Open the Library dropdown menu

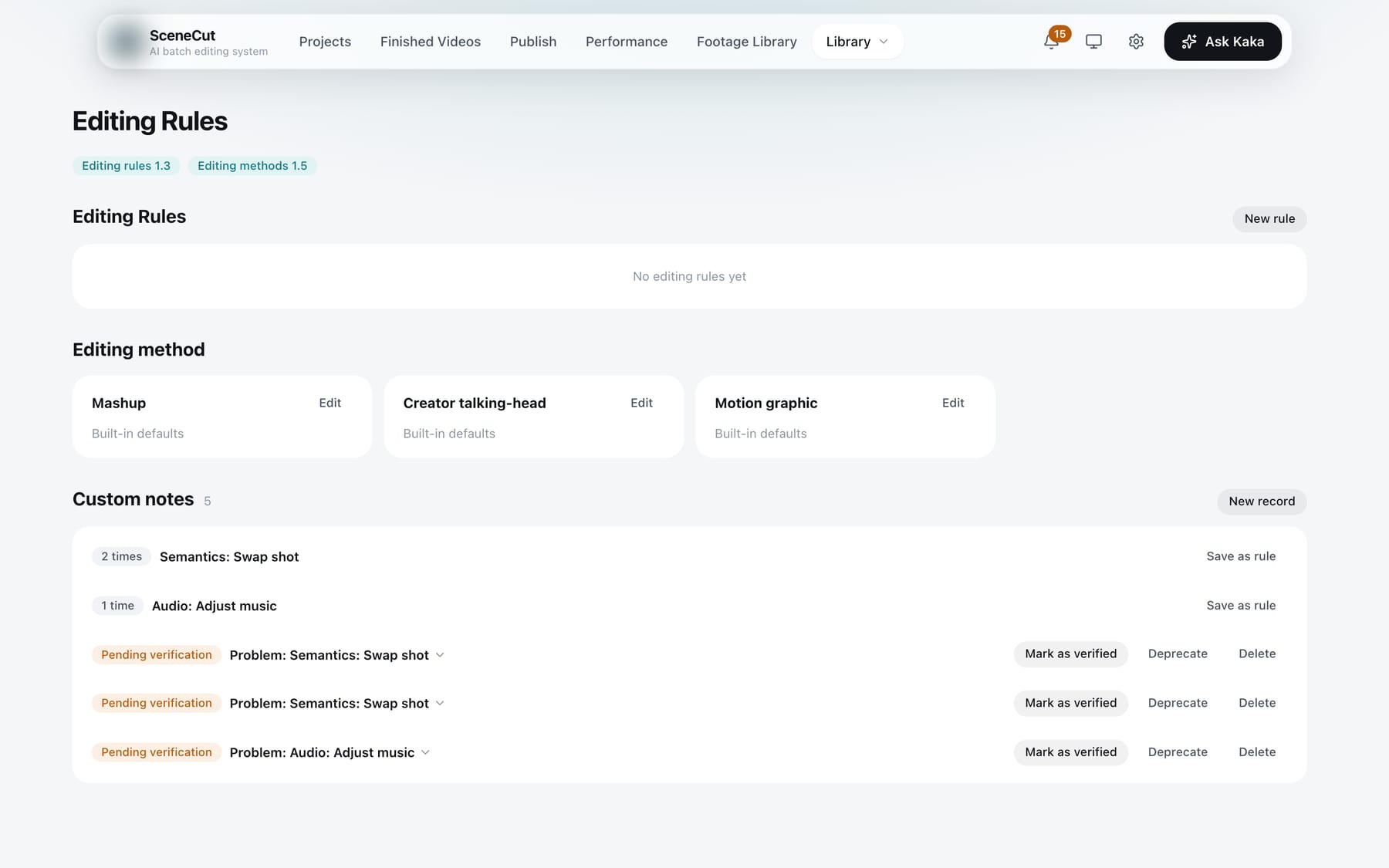[x=857, y=42]
